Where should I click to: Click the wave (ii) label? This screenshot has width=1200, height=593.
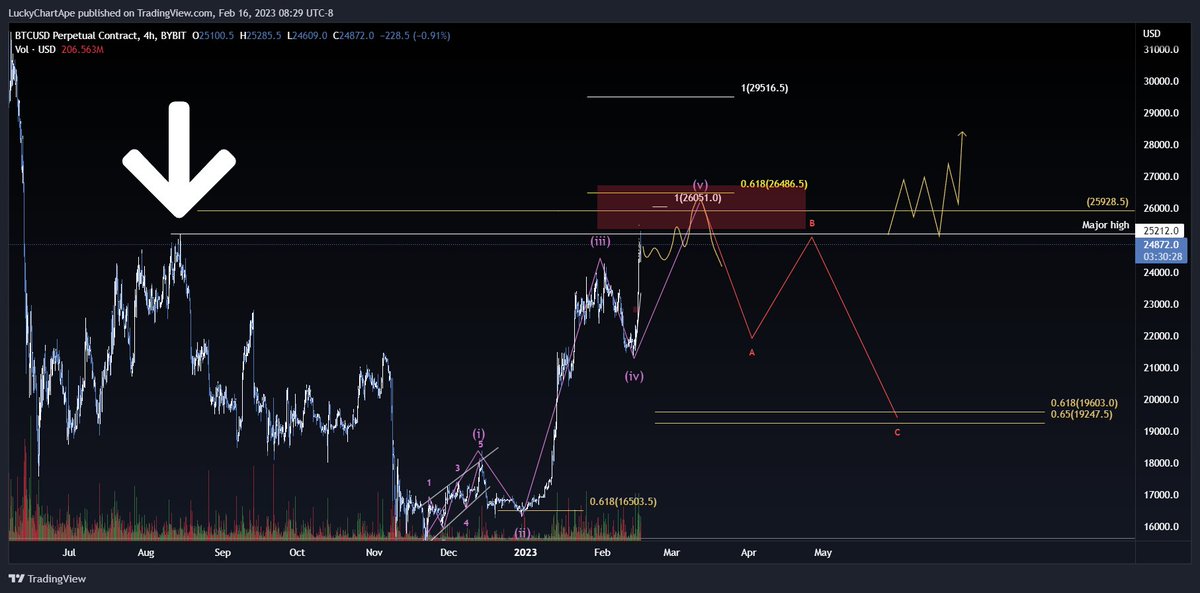522,533
